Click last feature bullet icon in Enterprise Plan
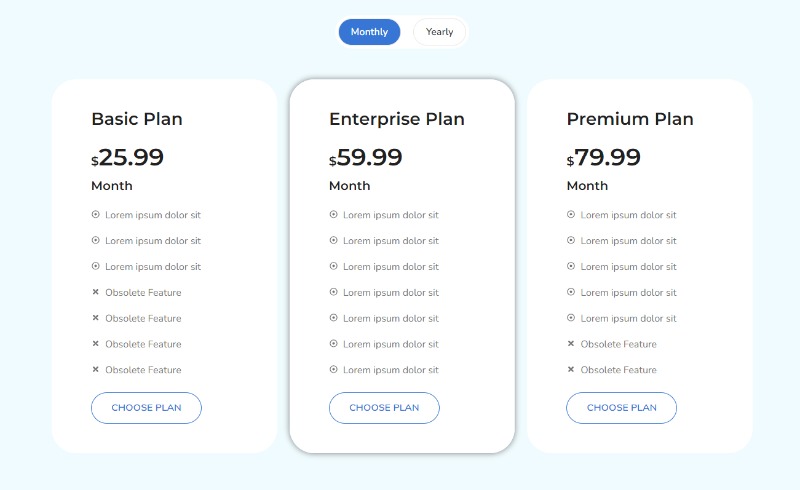800x490 pixels. [333, 370]
